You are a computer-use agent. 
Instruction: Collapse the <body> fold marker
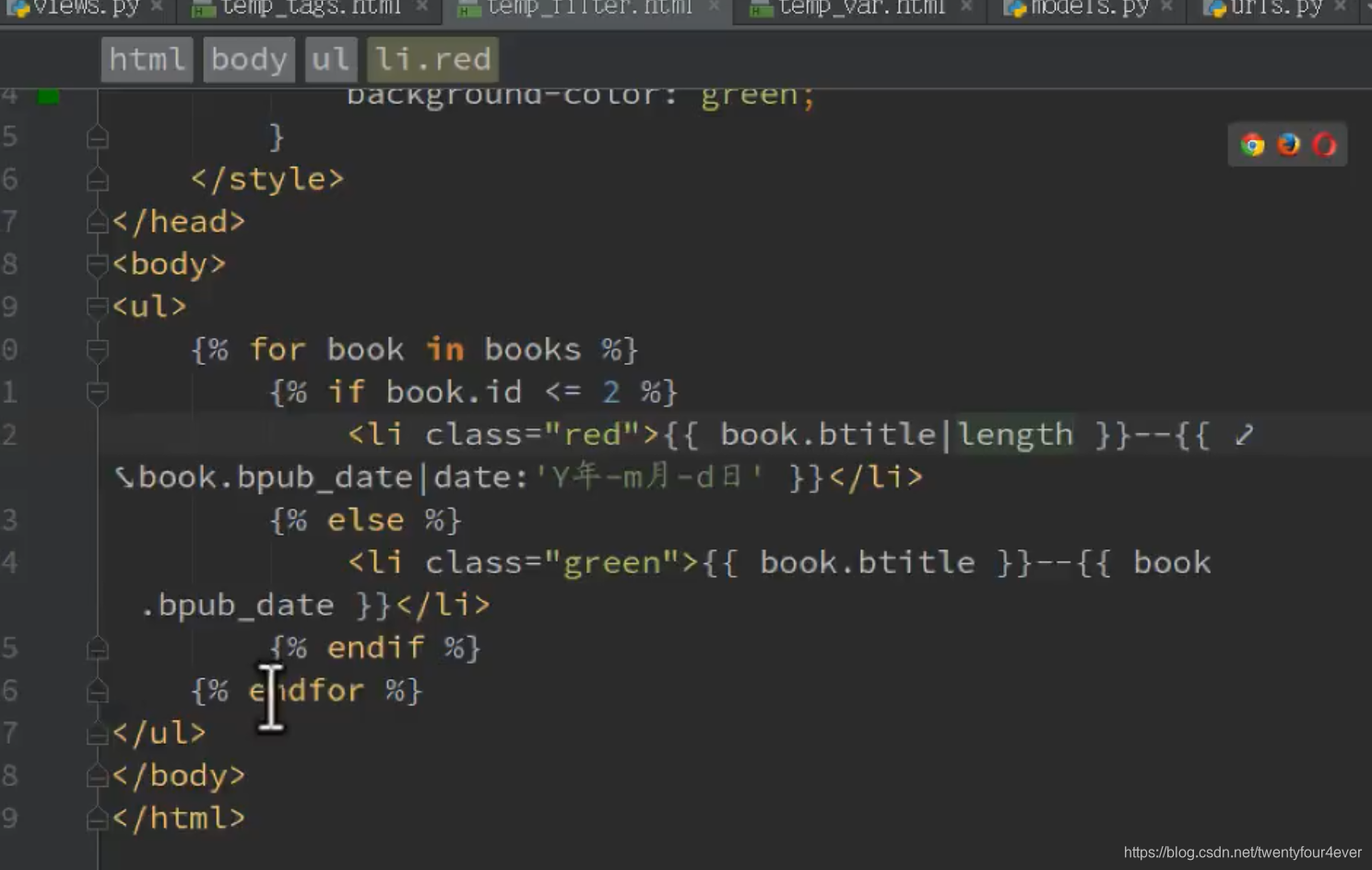[97, 265]
